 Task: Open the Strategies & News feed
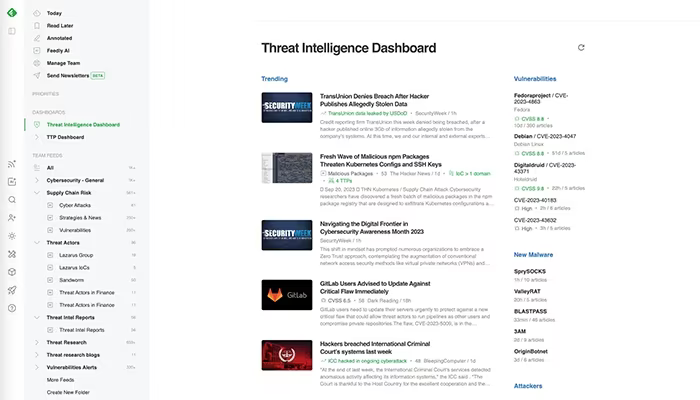point(80,218)
